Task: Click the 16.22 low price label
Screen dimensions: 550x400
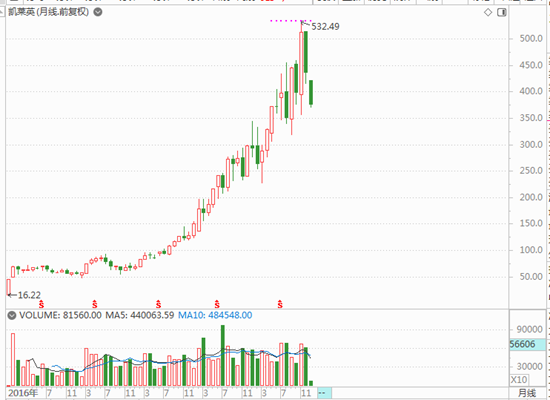Action: pyautogui.click(x=29, y=295)
